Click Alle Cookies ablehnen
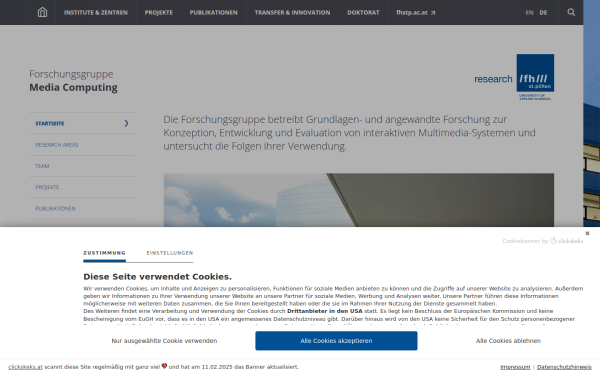The height and width of the screenshot is (375, 600). tap(508, 341)
